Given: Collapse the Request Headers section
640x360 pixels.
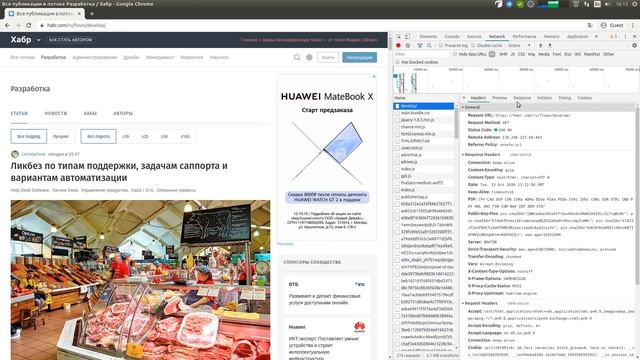Looking at the screenshot, I should pos(463,303).
